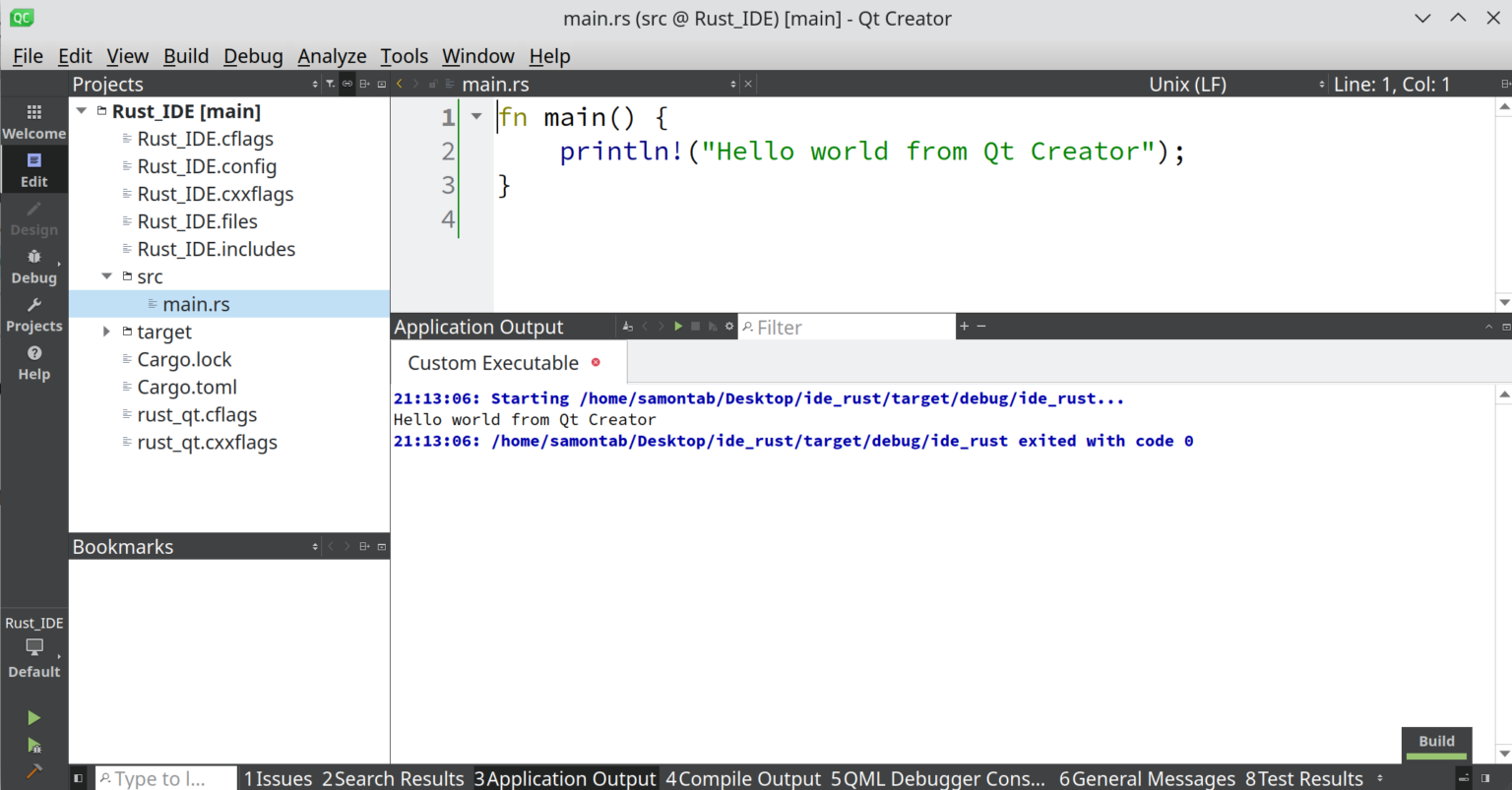This screenshot has width=1512, height=790.
Task: Click the Build progress button
Action: 1436,741
